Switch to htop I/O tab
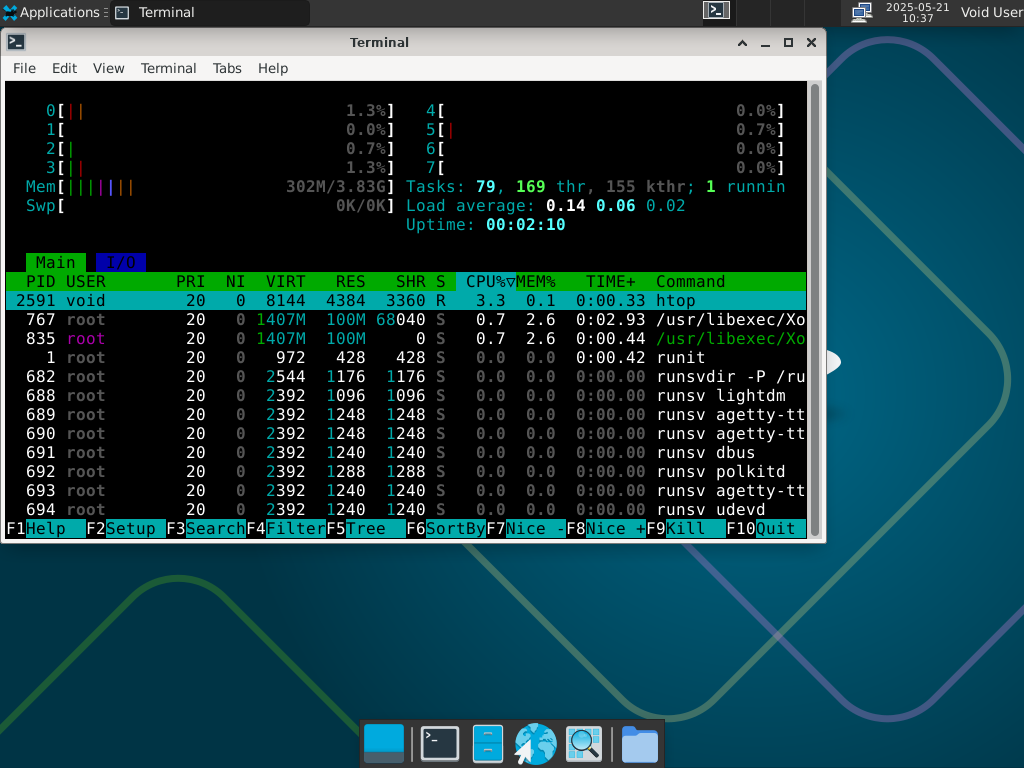The width and height of the screenshot is (1024, 768). [x=121, y=263]
